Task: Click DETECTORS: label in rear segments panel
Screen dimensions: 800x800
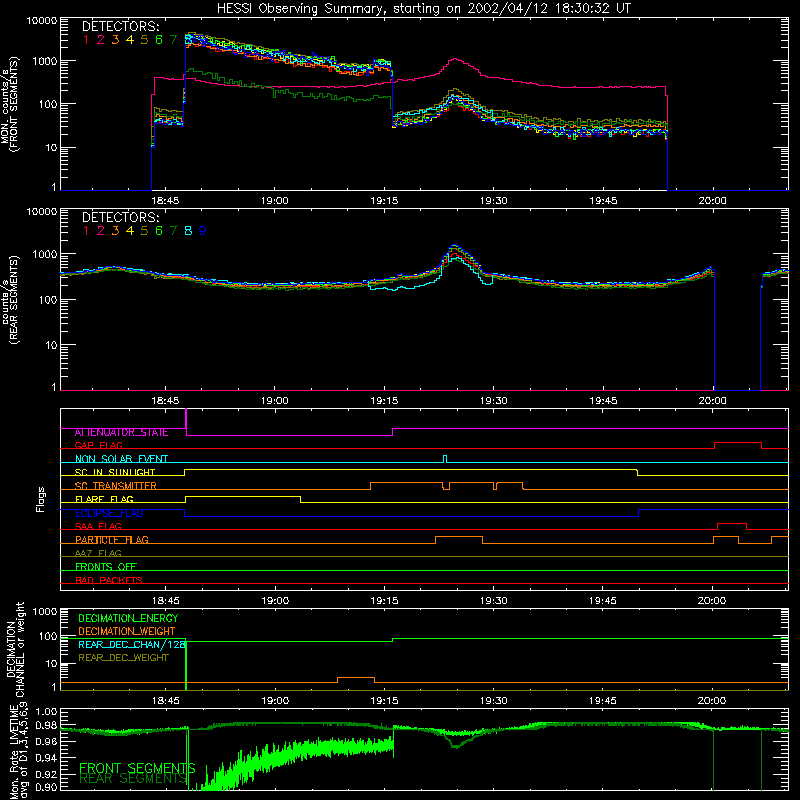Action: (x=121, y=217)
